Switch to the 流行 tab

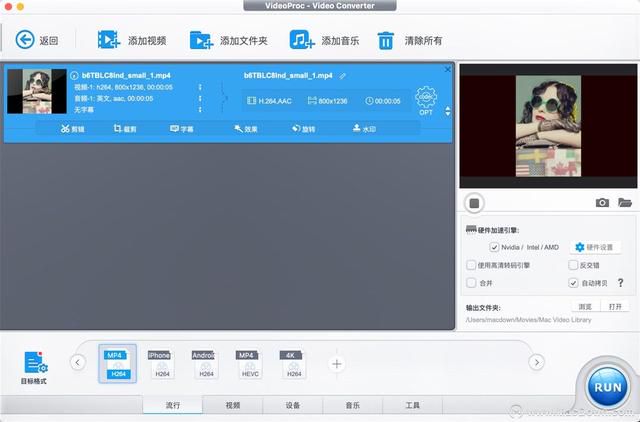tap(173, 405)
